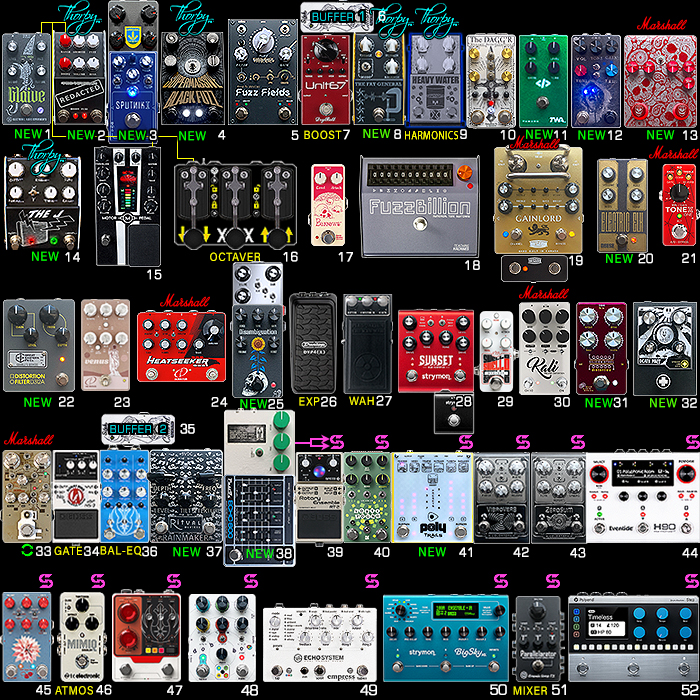Image resolution: width=700 pixels, height=700 pixels.
Task: Click the pink Venus pedal
Action: pyautogui.click(x=105, y=345)
